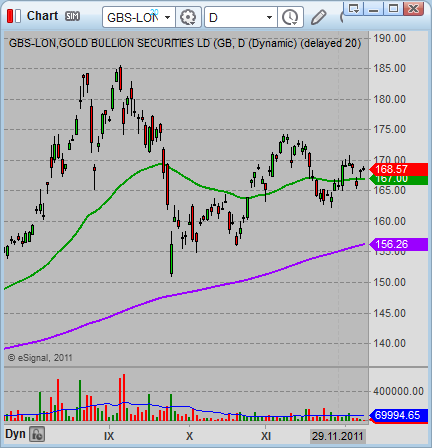Open the GBS-LON symbol dropdown
Image resolution: width=432 pixels, height=448 pixels.
pyautogui.click(x=168, y=17)
